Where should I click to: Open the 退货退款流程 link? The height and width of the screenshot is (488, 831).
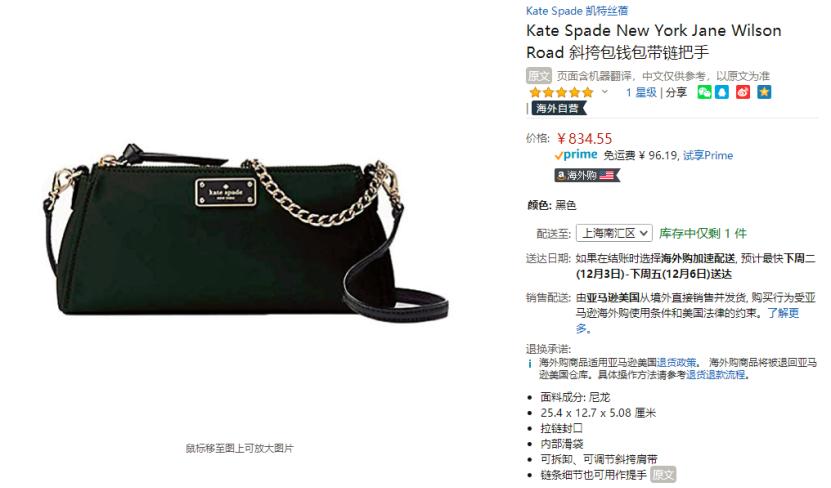[715, 375]
